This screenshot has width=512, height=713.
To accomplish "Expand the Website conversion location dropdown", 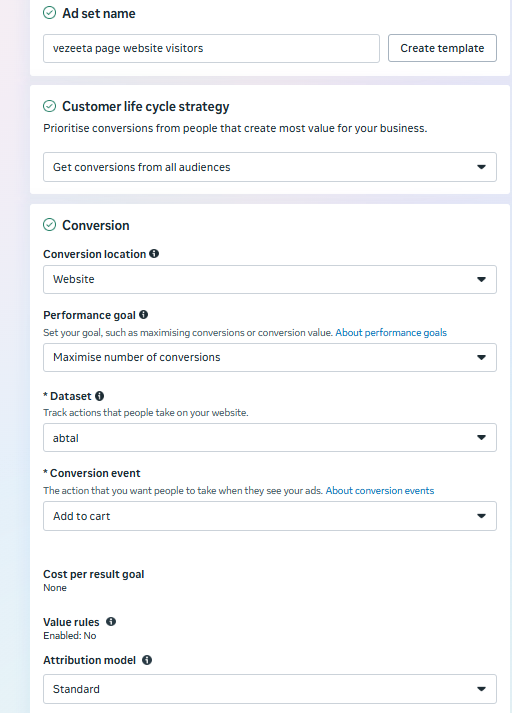I will click(270, 279).
